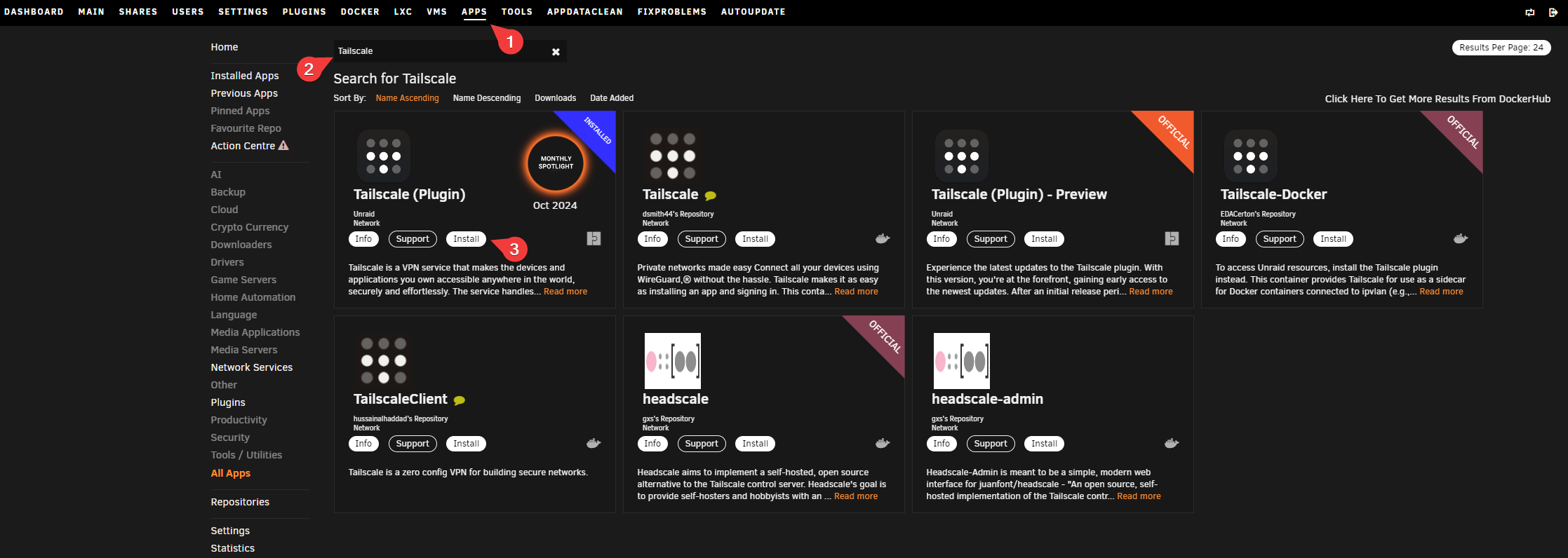1568x558 pixels.
Task: Open the Dashboard tab
Action: tap(34, 12)
